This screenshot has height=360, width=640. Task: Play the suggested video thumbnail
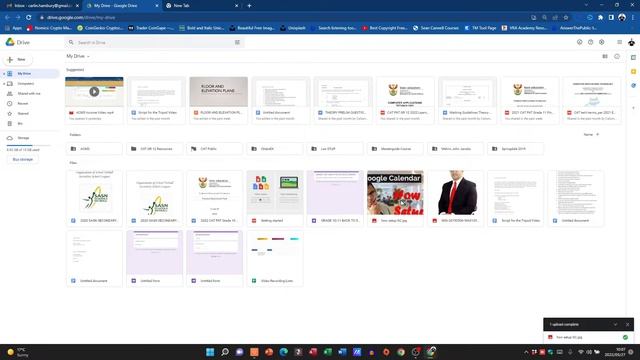(94, 92)
